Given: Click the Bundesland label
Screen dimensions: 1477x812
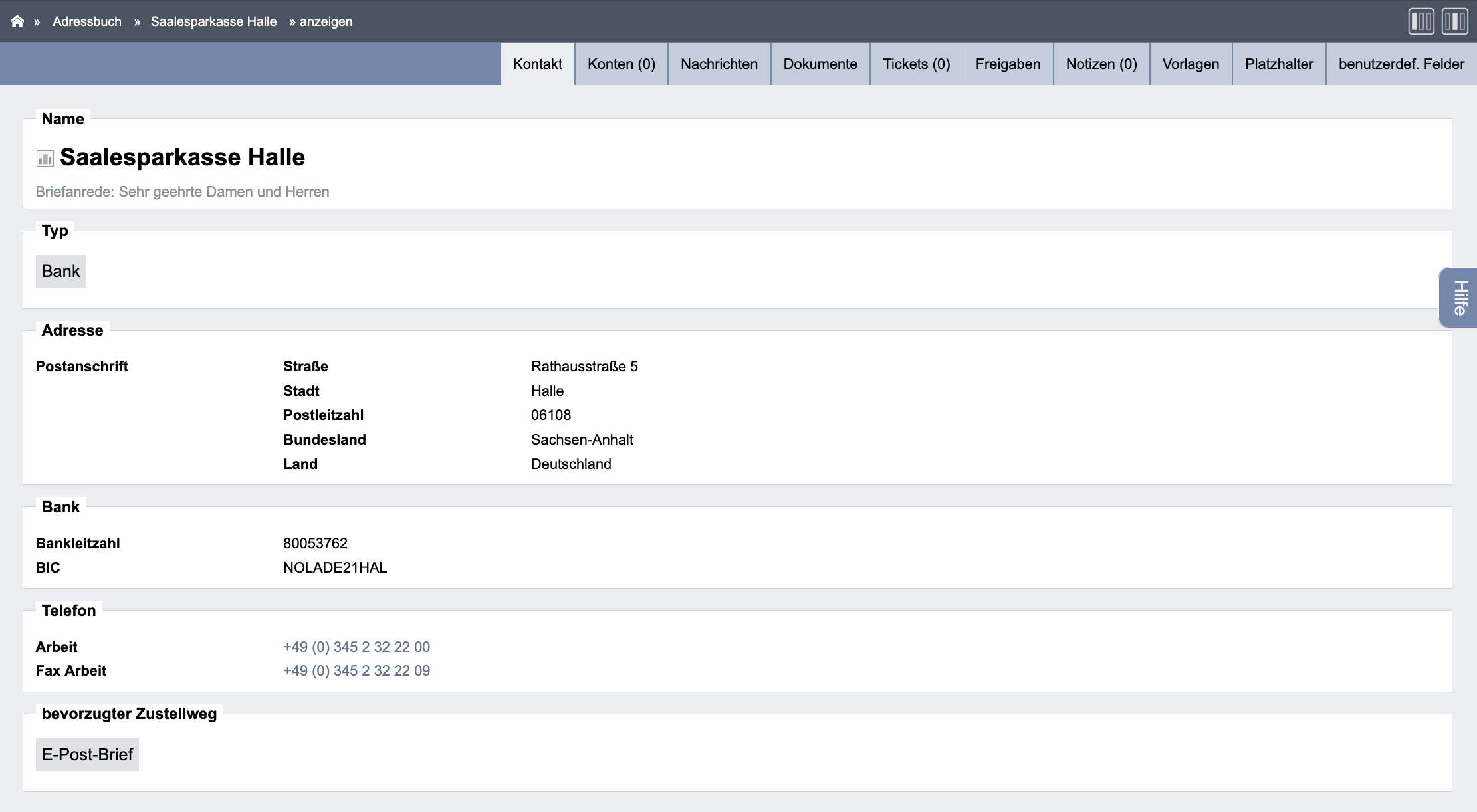Looking at the screenshot, I should coord(324,439).
